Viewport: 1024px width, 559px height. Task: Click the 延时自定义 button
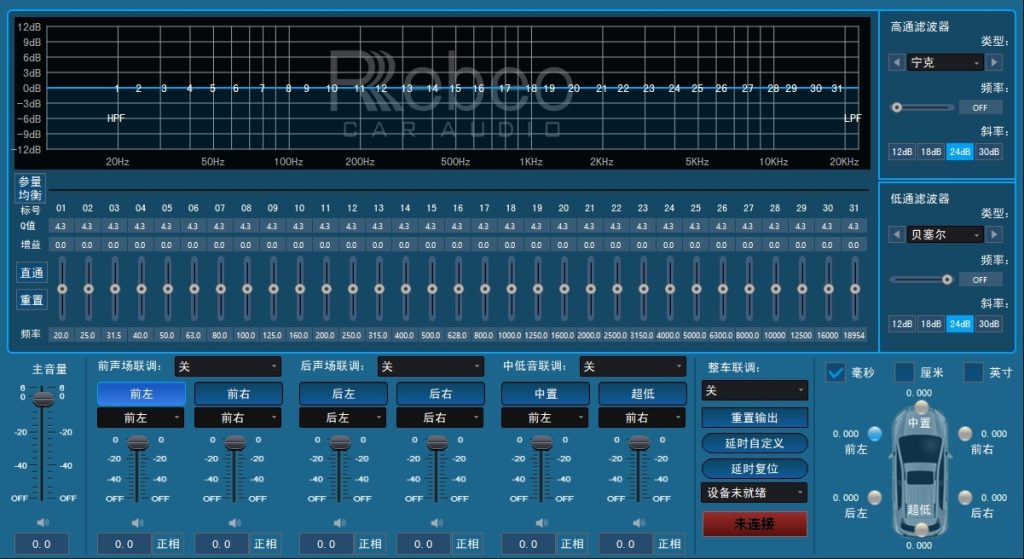pos(754,443)
